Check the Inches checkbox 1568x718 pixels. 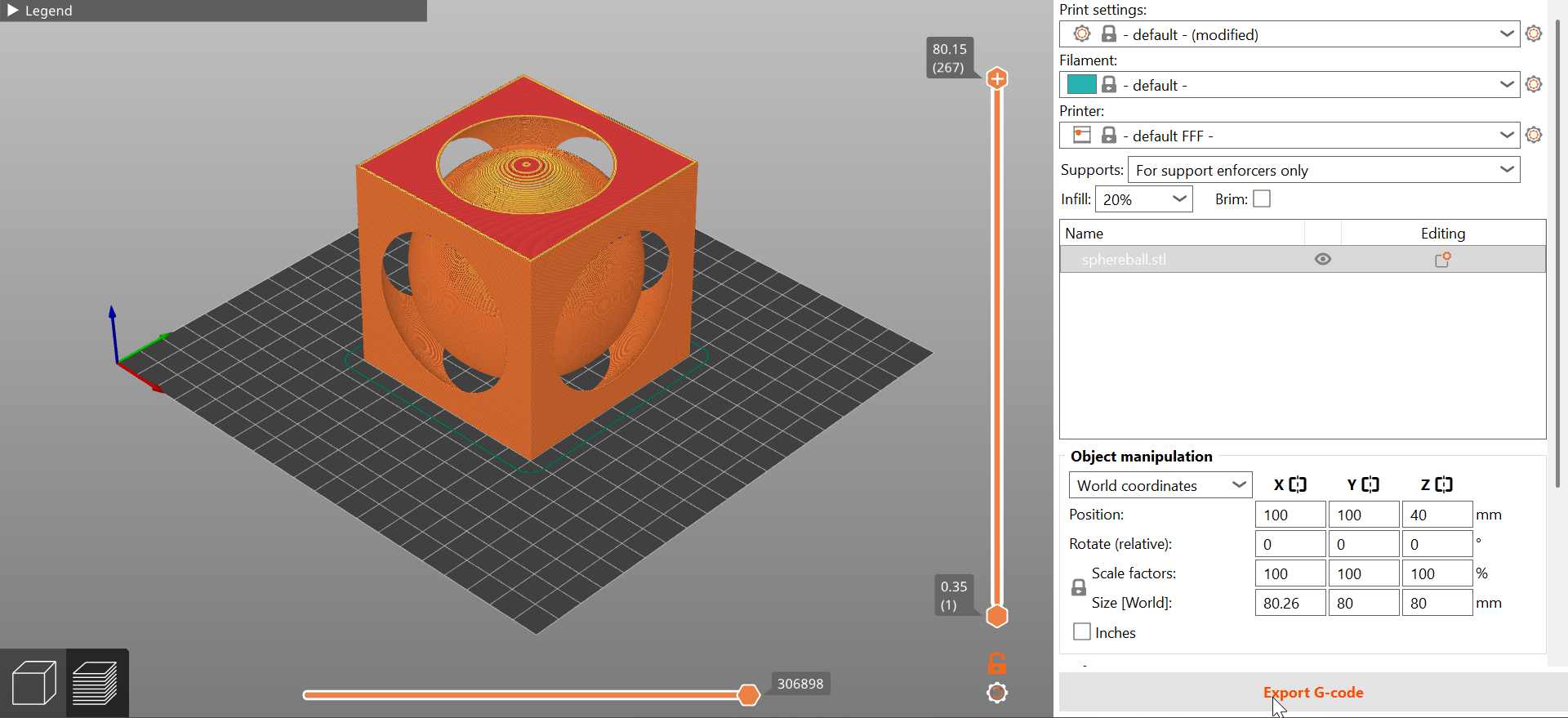tap(1082, 632)
